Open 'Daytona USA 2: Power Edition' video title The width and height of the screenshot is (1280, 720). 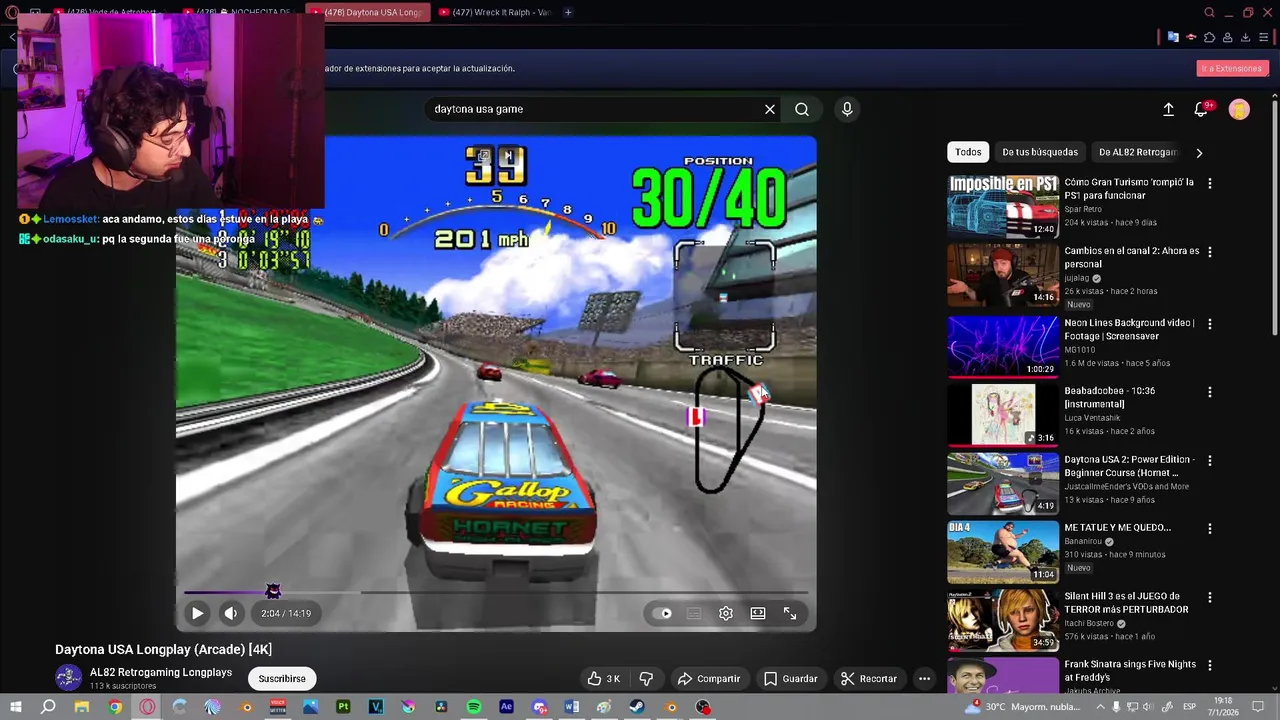coord(1129,466)
